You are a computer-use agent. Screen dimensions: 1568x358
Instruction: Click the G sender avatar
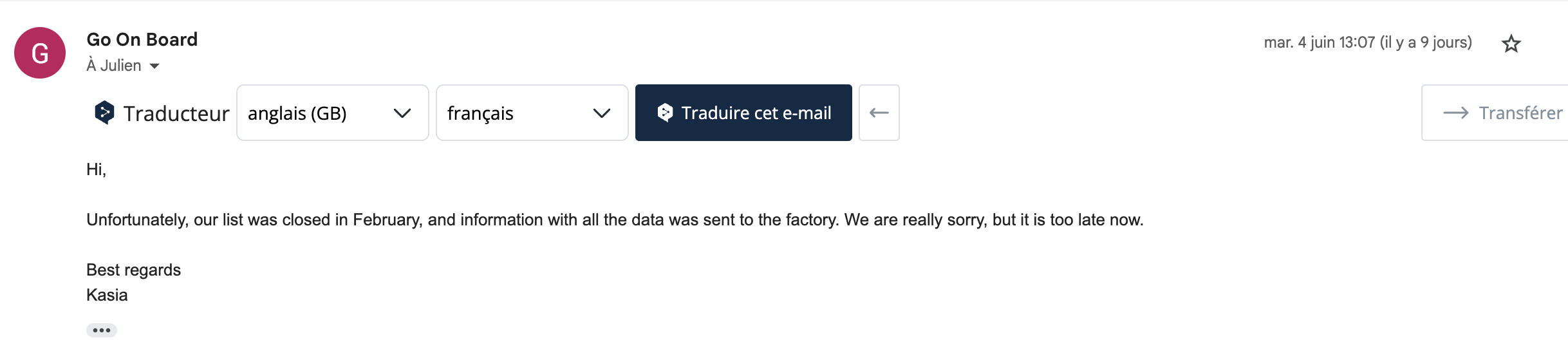coord(40,53)
